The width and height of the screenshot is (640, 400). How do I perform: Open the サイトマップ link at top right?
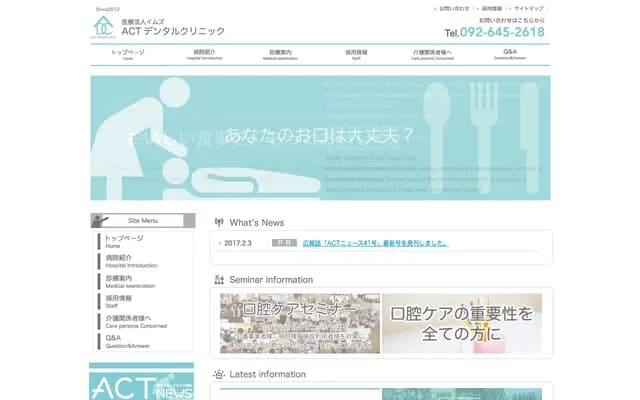pyautogui.click(x=530, y=8)
